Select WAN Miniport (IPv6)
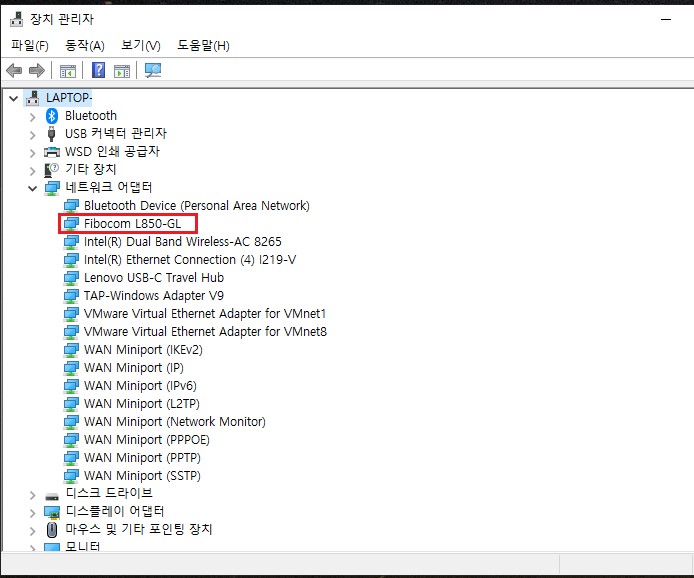Screen dimensions: 694x578 [x=140, y=386]
